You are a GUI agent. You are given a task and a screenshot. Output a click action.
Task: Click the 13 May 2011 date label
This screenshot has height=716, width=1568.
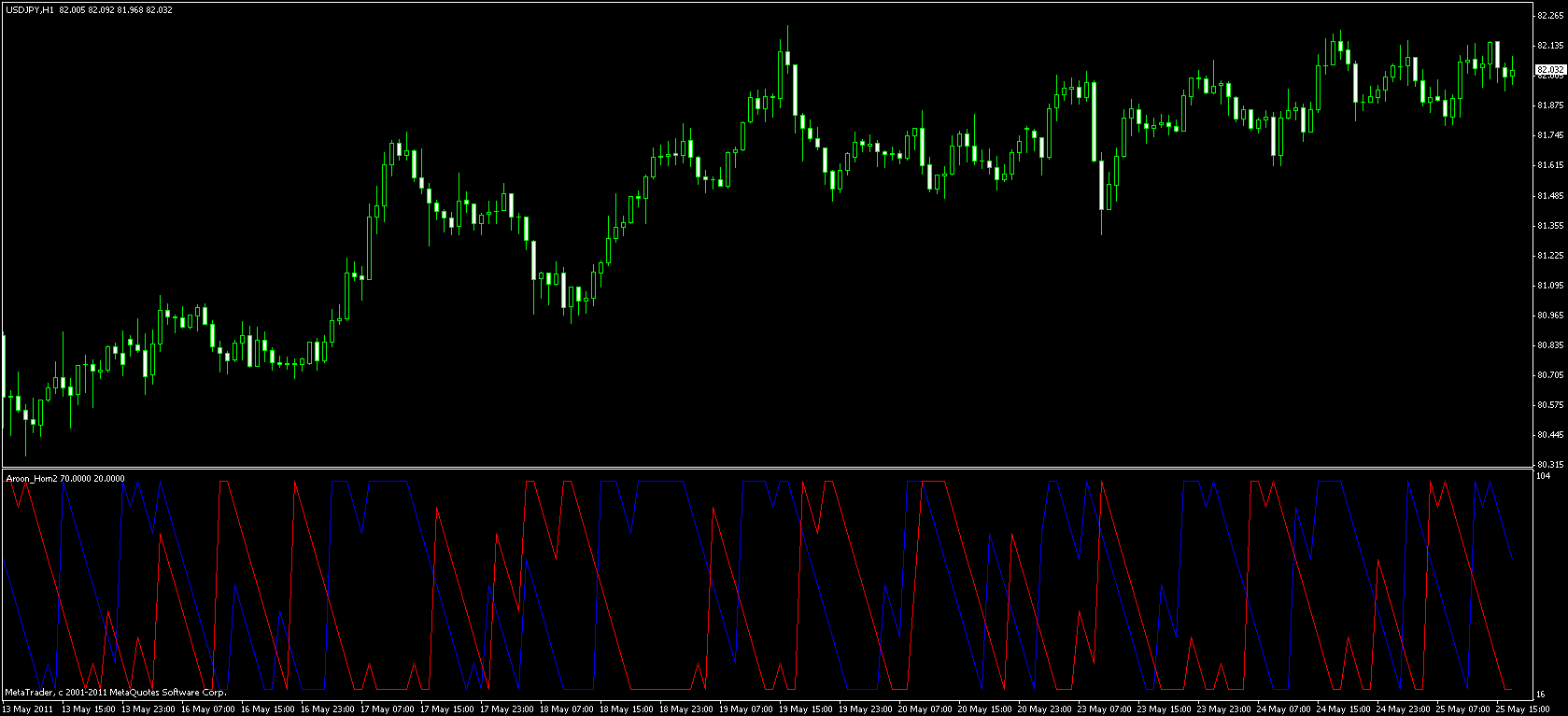28,709
